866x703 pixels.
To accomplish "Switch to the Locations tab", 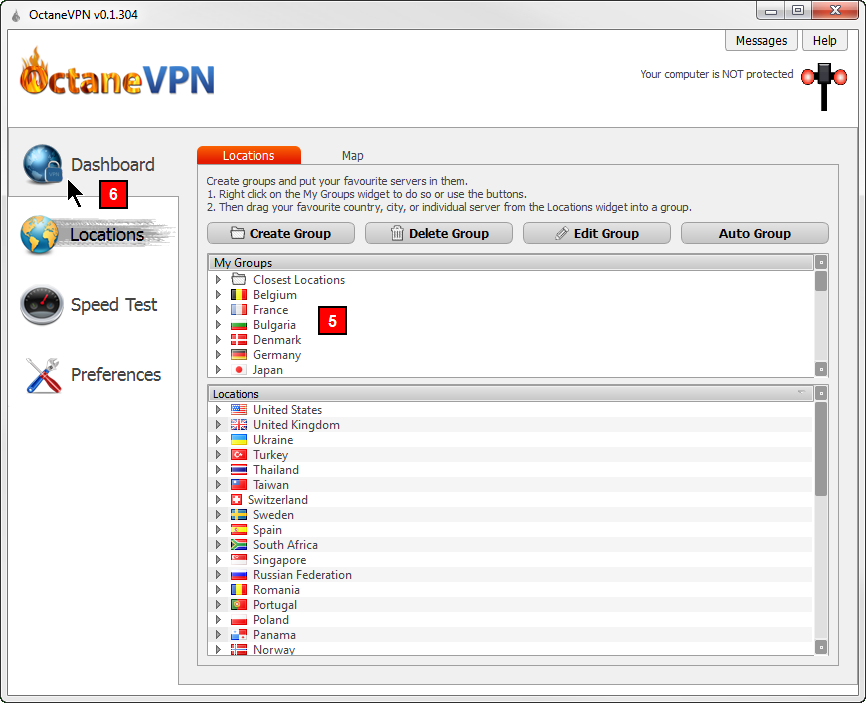I will coord(249,155).
